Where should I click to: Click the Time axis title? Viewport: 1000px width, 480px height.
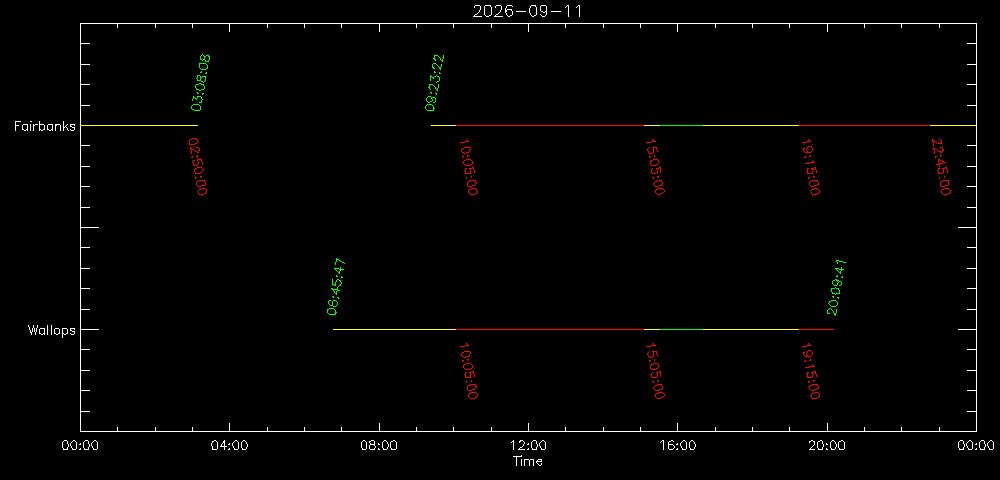click(x=528, y=462)
